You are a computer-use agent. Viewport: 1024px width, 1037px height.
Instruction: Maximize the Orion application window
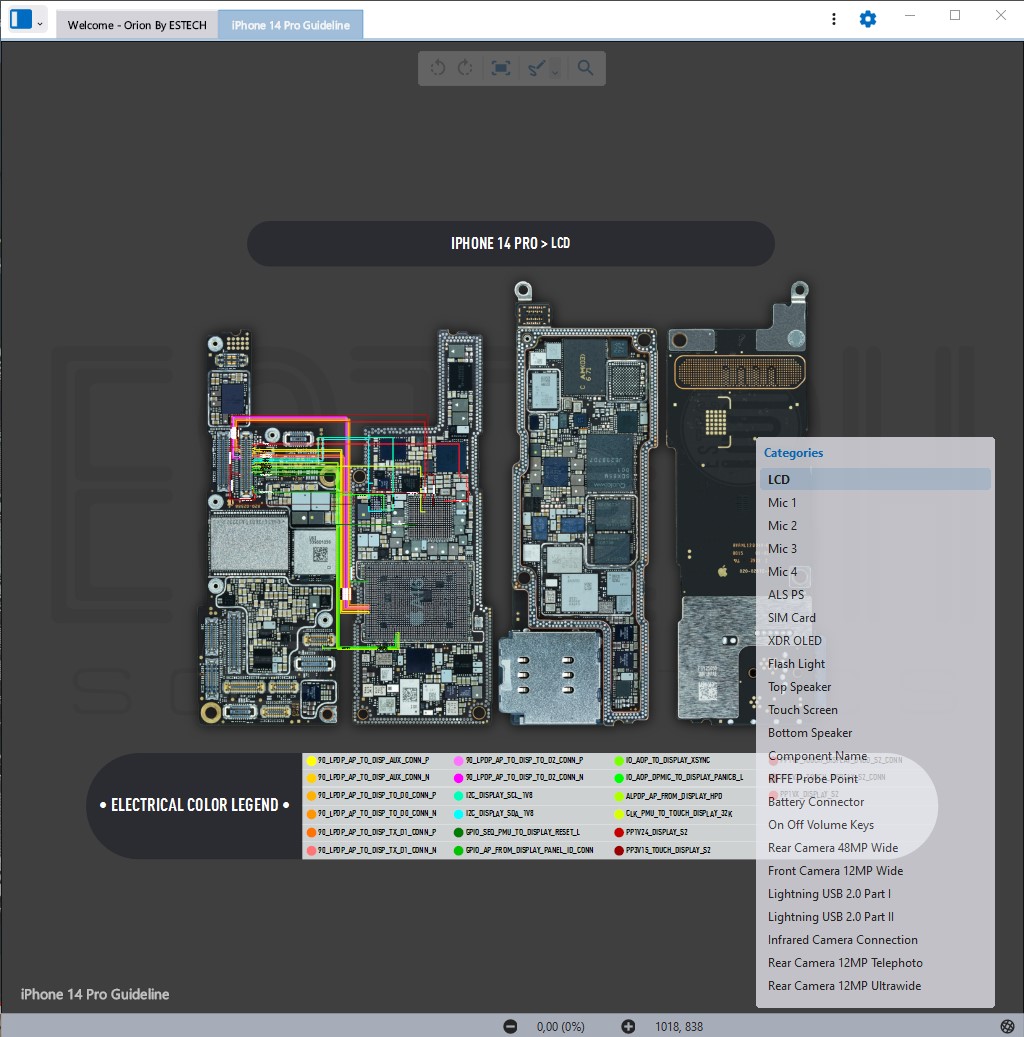pyautogui.click(x=955, y=15)
